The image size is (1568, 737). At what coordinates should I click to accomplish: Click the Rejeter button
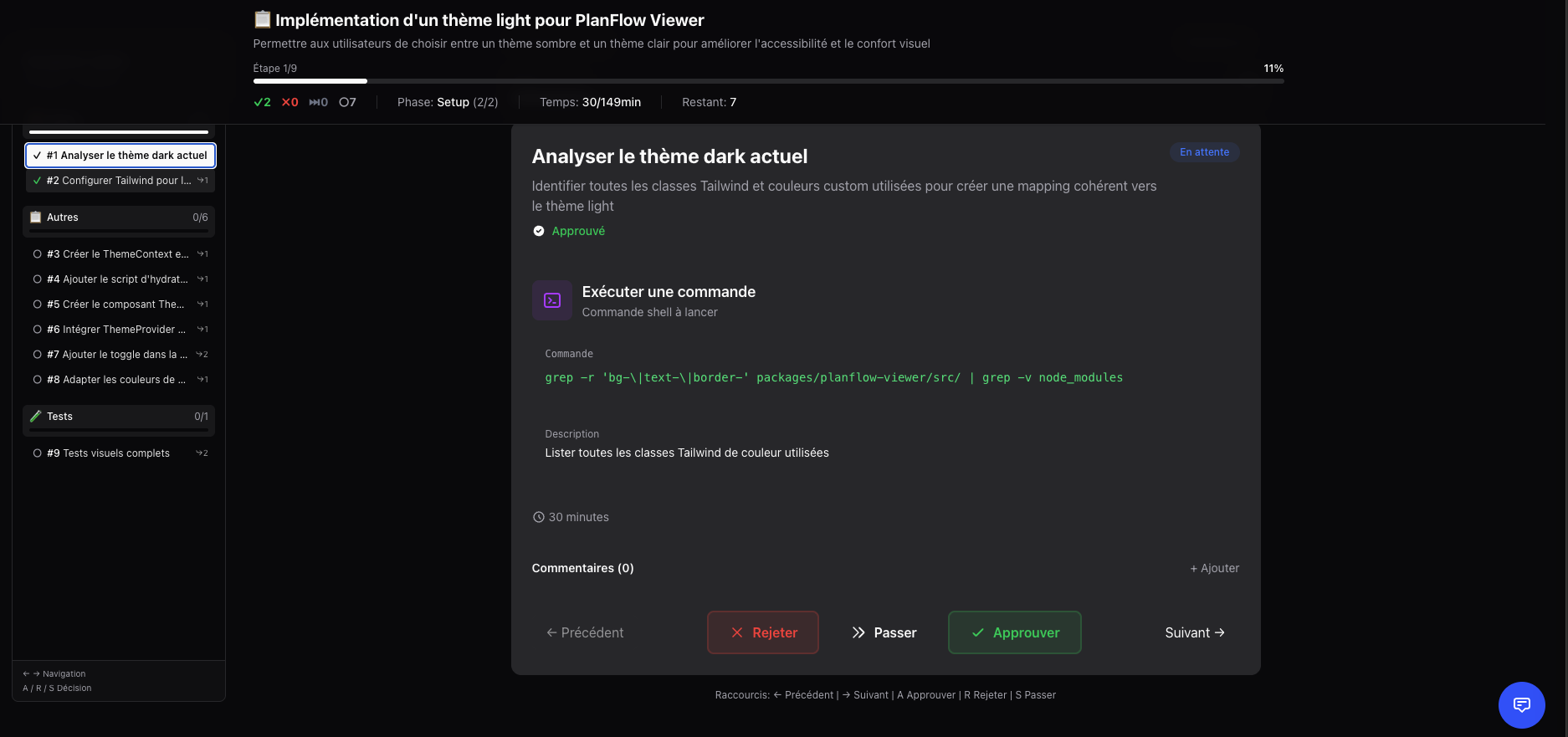(x=763, y=632)
